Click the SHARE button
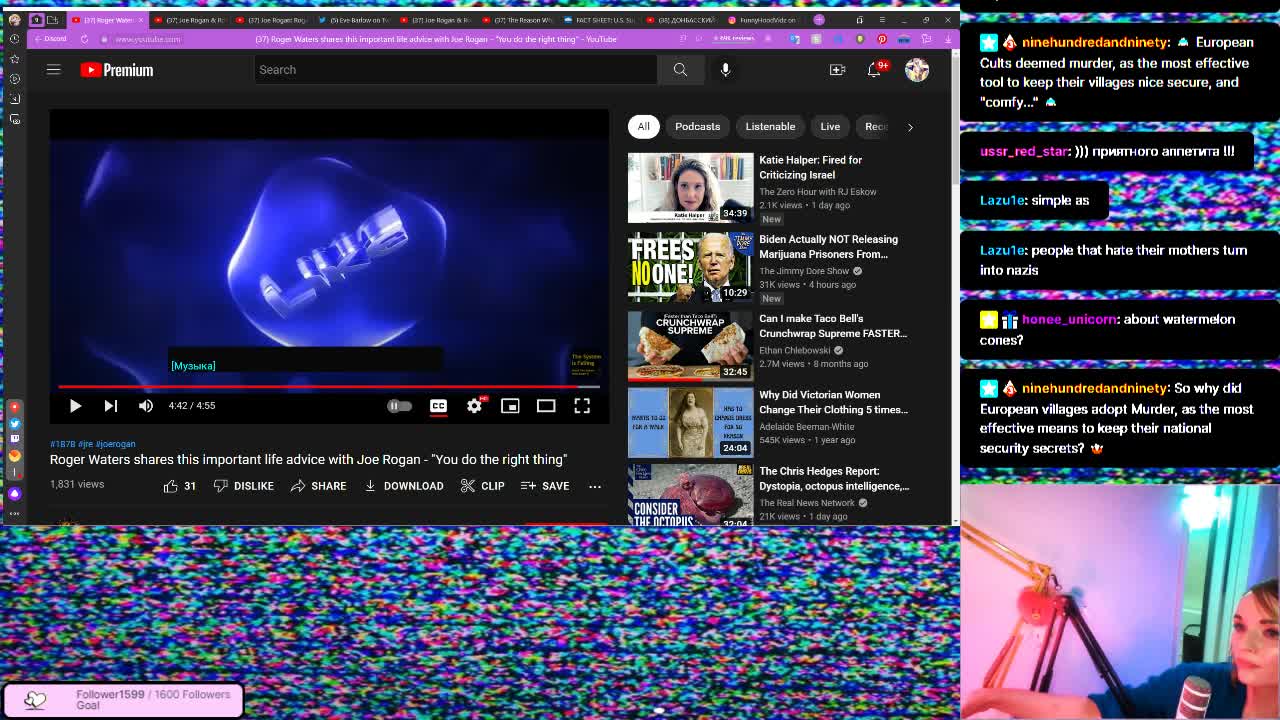Image resolution: width=1280 pixels, height=720 pixels. click(x=318, y=486)
